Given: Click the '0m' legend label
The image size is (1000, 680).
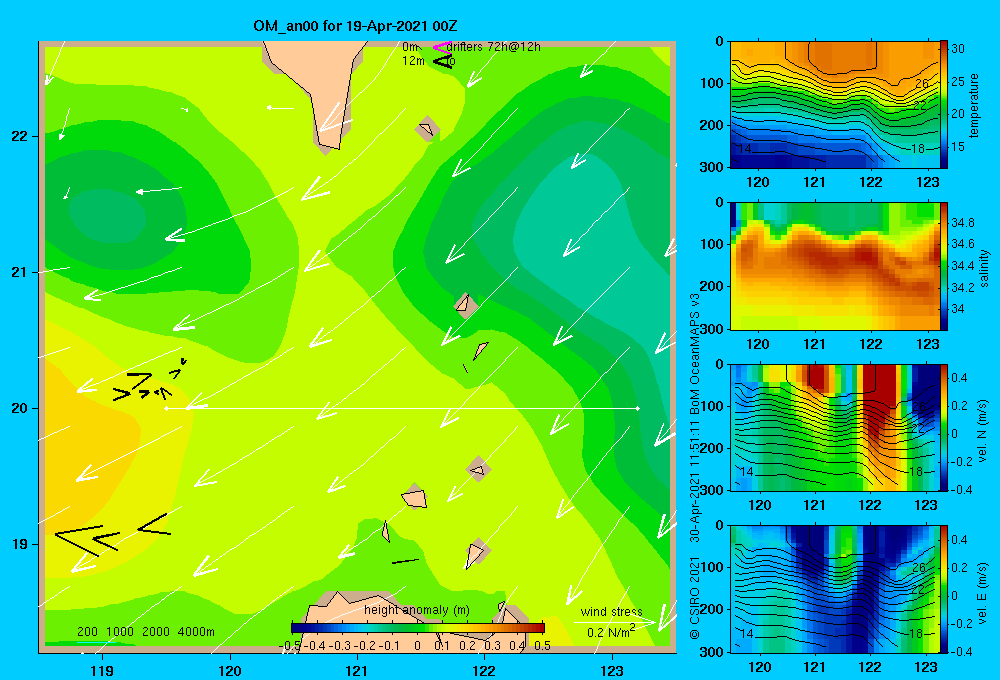Looking at the screenshot, I should (410, 47).
